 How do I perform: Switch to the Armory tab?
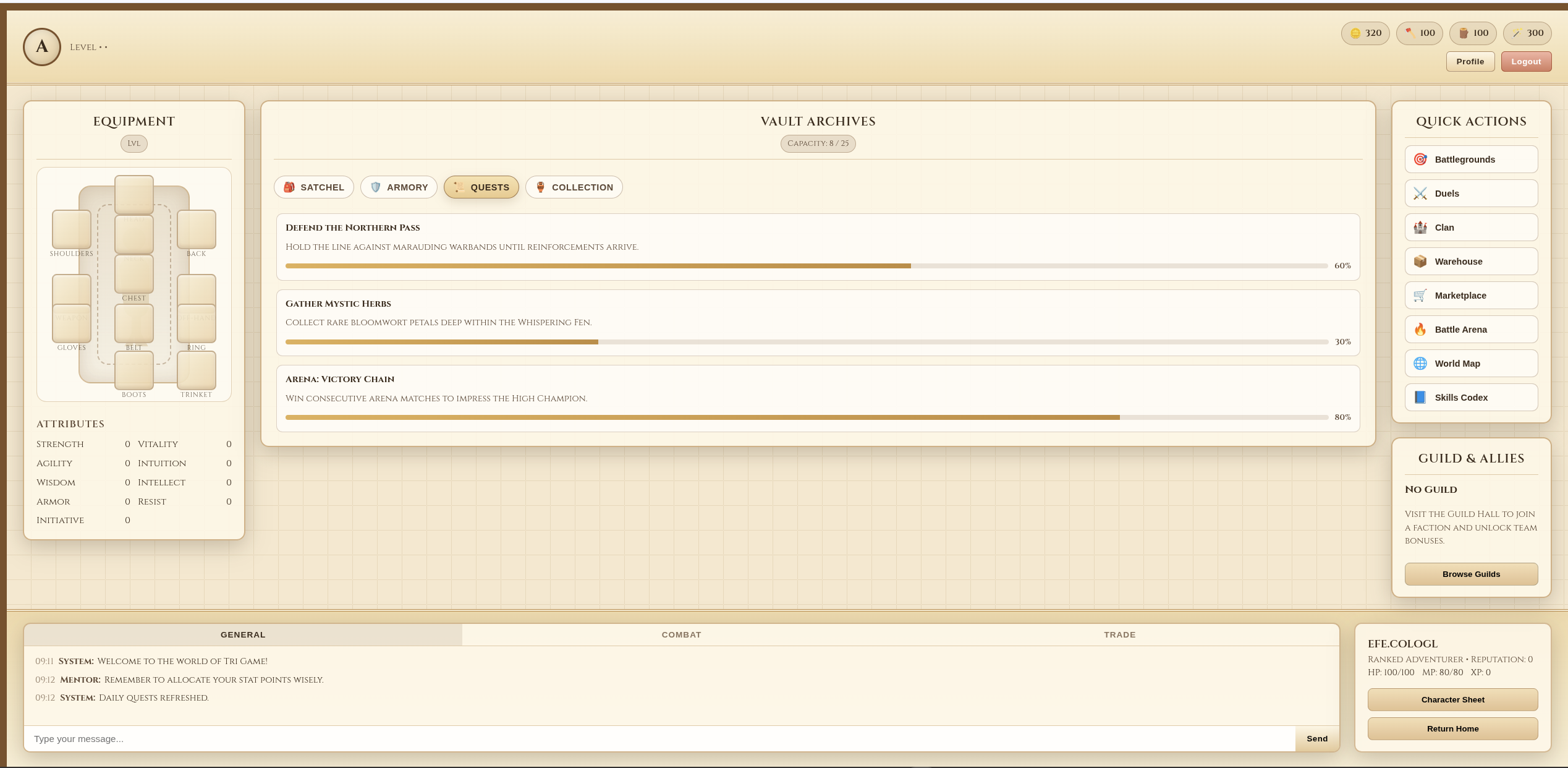tap(399, 187)
